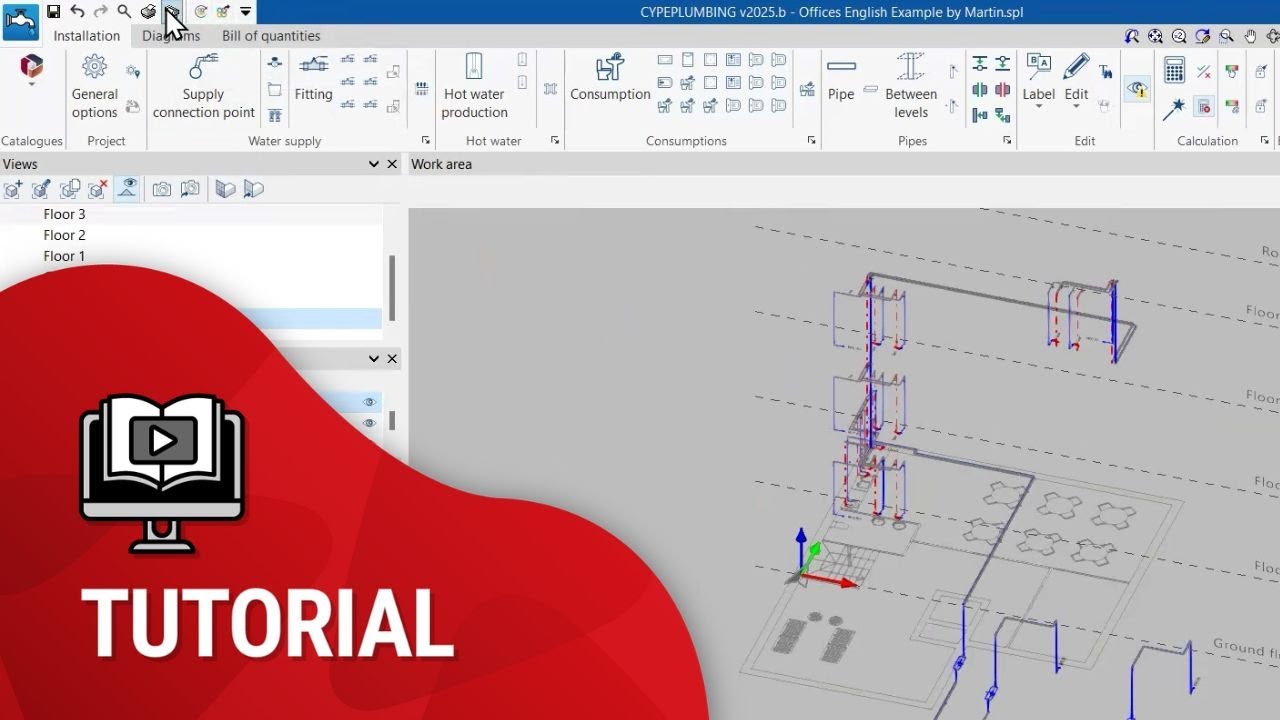Toggle the highlighted calculation icon beside magic wand

tap(1204, 106)
